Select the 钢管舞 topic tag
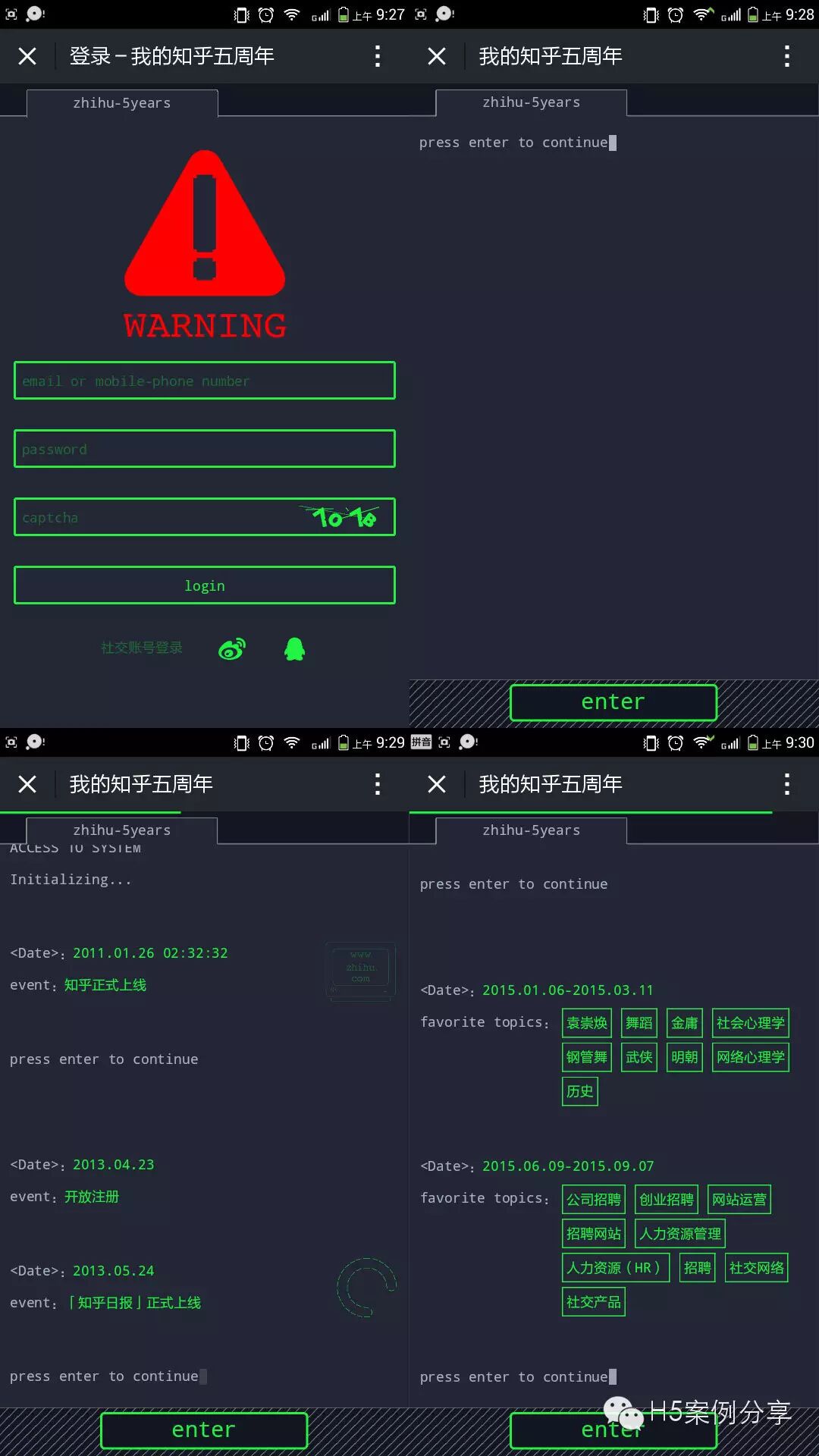 (587, 1057)
